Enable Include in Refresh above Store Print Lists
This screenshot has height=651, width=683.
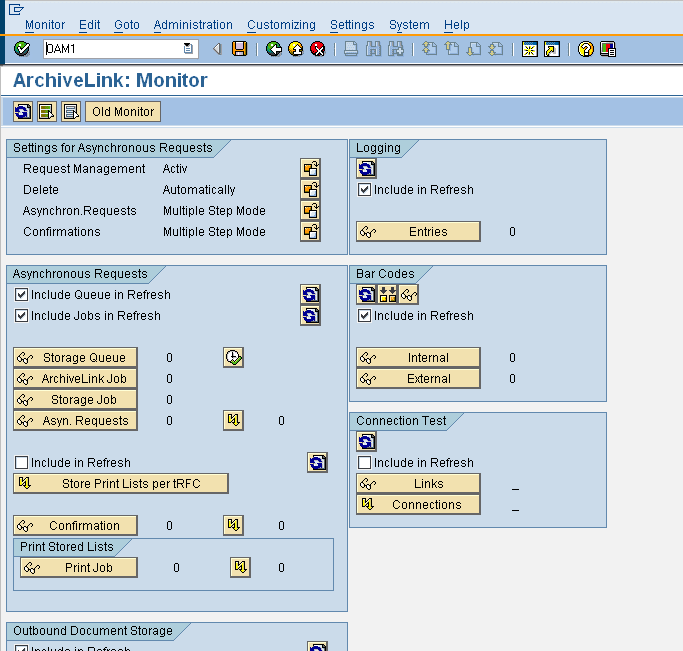[21, 462]
